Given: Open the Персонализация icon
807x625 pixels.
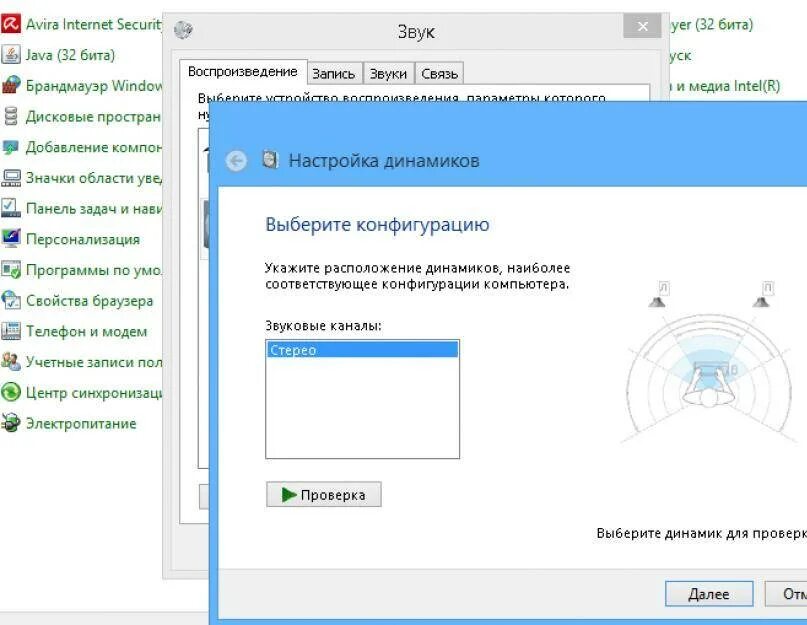Looking at the screenshot, I should pyautogui.click(x=11, y=239).
